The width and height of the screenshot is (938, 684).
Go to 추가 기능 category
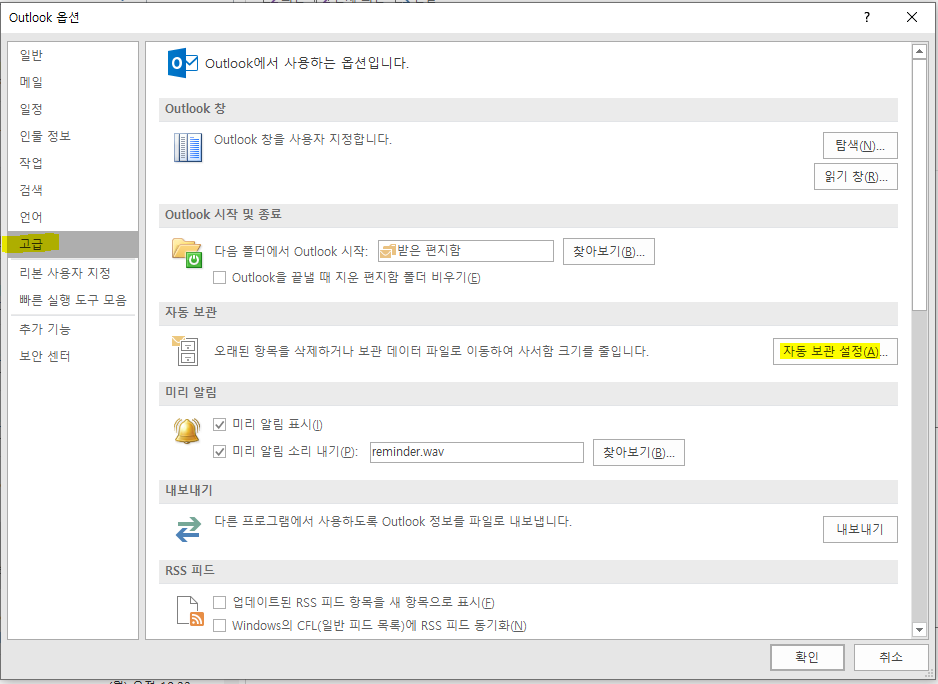click(x=73, y=329)
